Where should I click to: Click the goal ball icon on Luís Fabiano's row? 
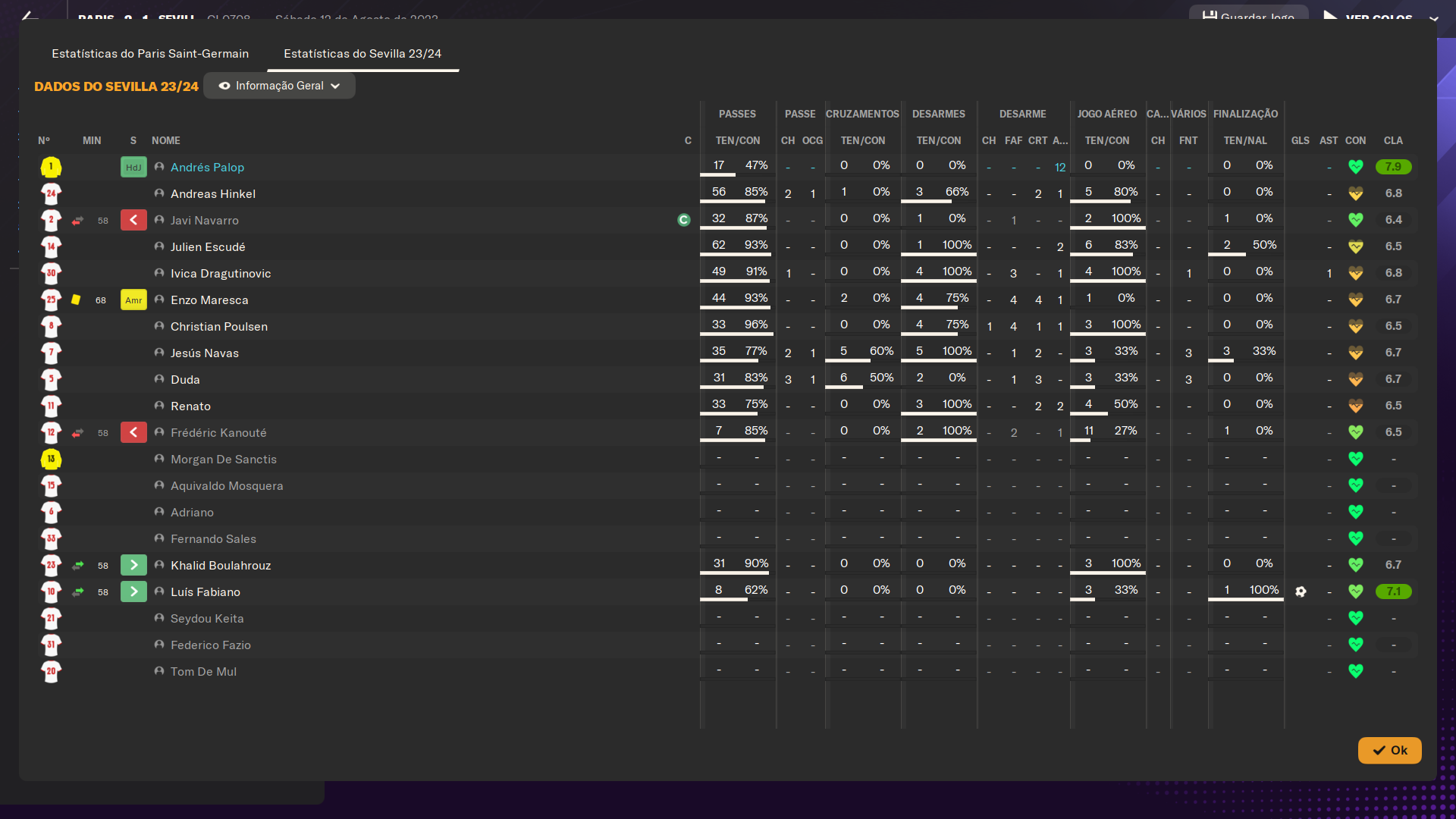tap(1301, 591)
